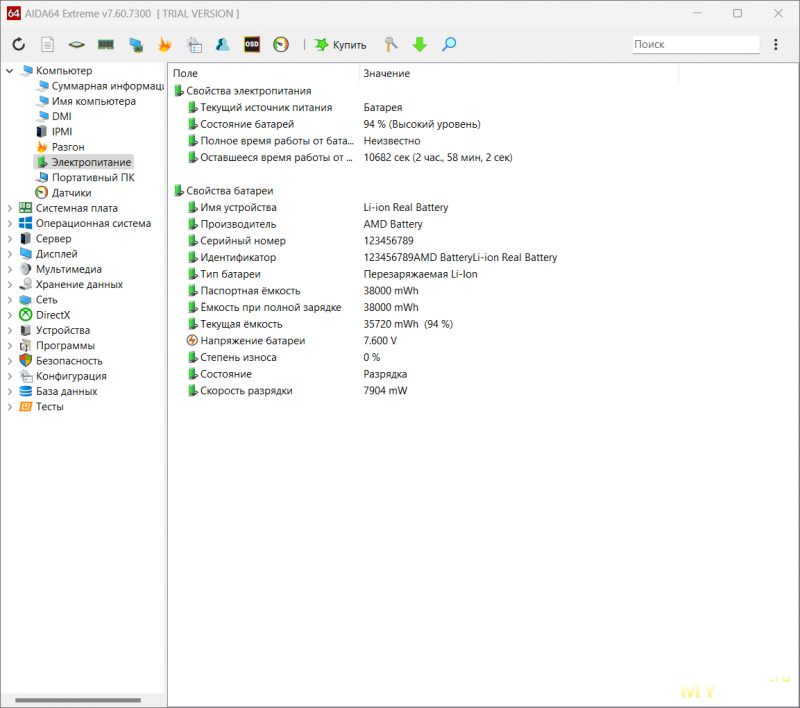Screen dimensions: 800x708
Task: Expand the Мультимедиа tree node
Action: [x=10, y=269]
